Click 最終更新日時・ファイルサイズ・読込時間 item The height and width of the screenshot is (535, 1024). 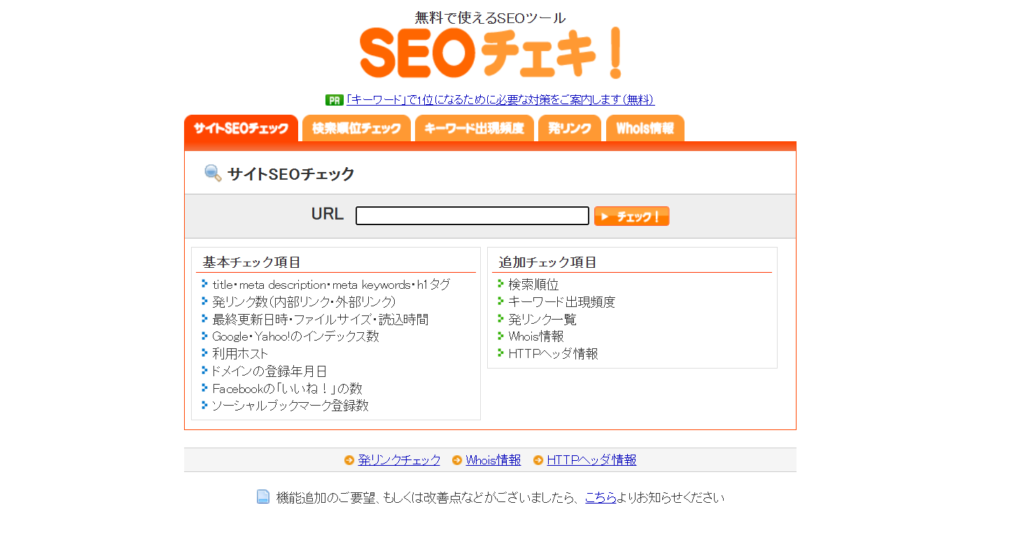[320, 319]
